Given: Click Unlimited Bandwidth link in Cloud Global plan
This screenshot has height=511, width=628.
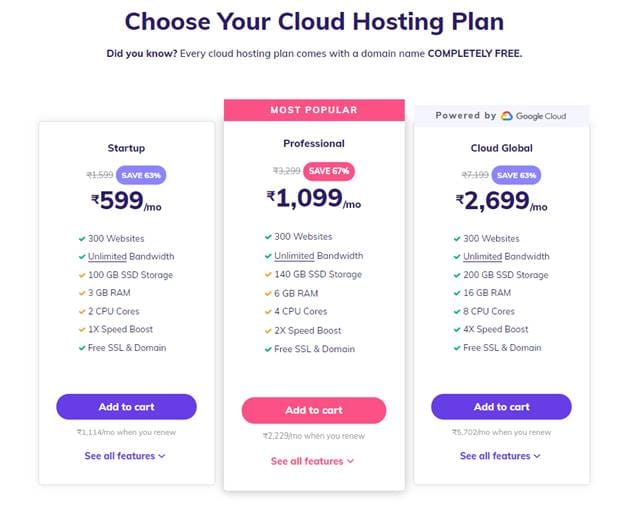Looking at the screenshot, I should (506, 257).
